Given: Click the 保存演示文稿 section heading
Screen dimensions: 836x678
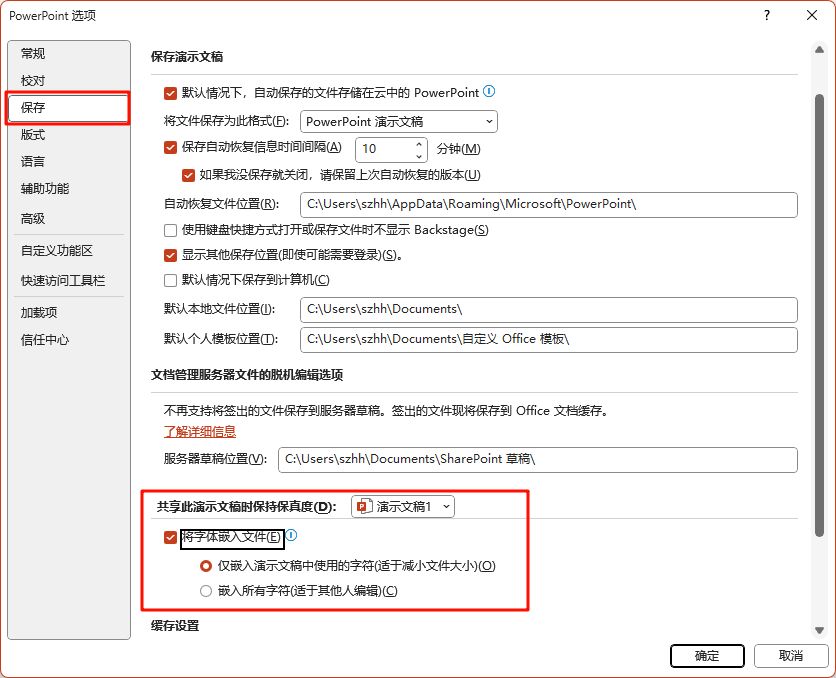Looking at the screenshot, I should click(187, 57).
